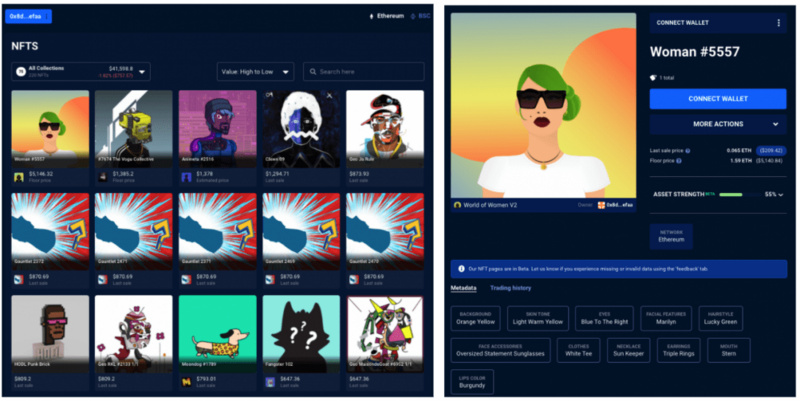Click X icon on Clown 09 thumbnail

(330, 95)
